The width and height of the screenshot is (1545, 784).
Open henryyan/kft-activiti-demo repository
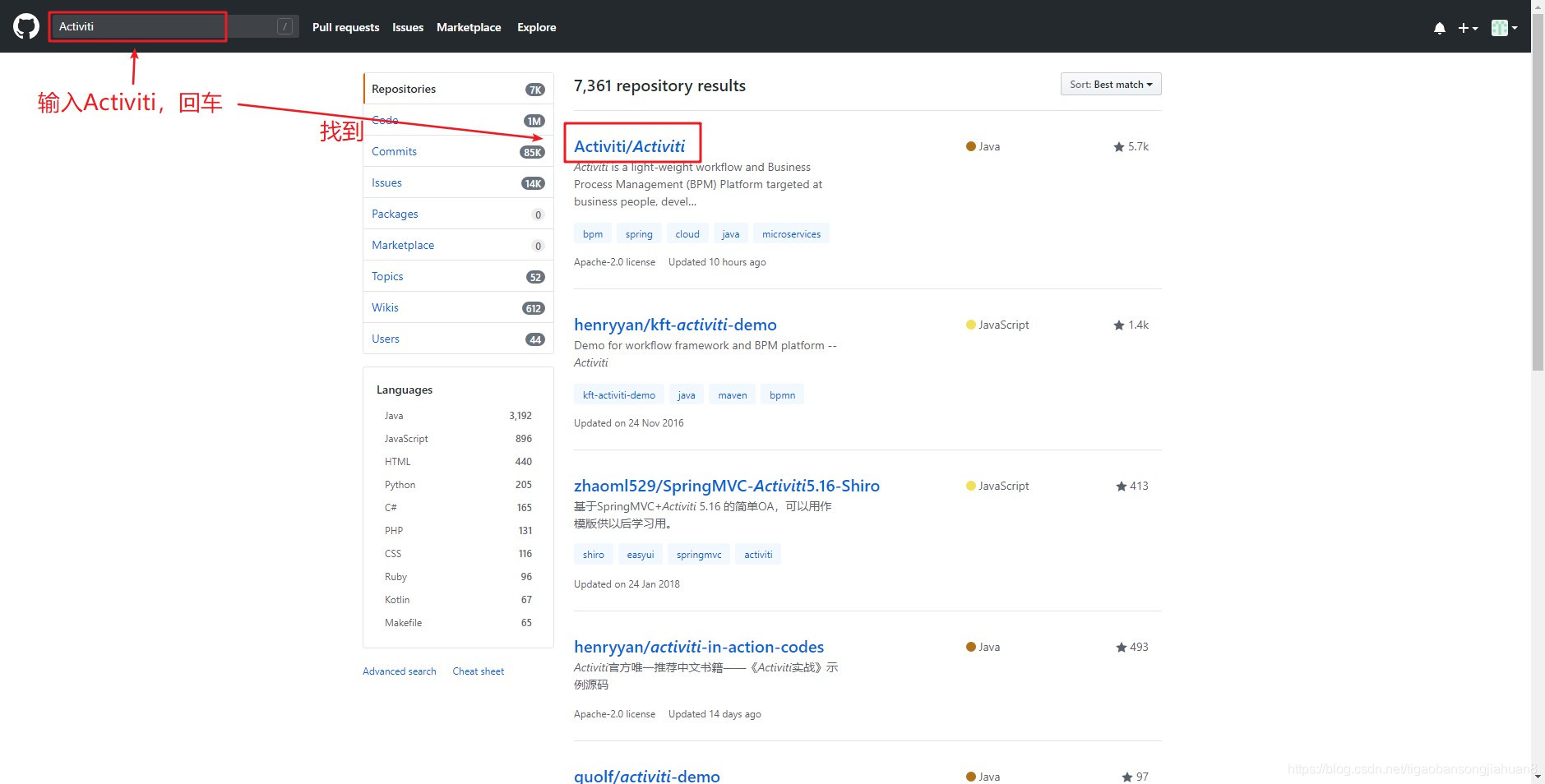[675, 325]
